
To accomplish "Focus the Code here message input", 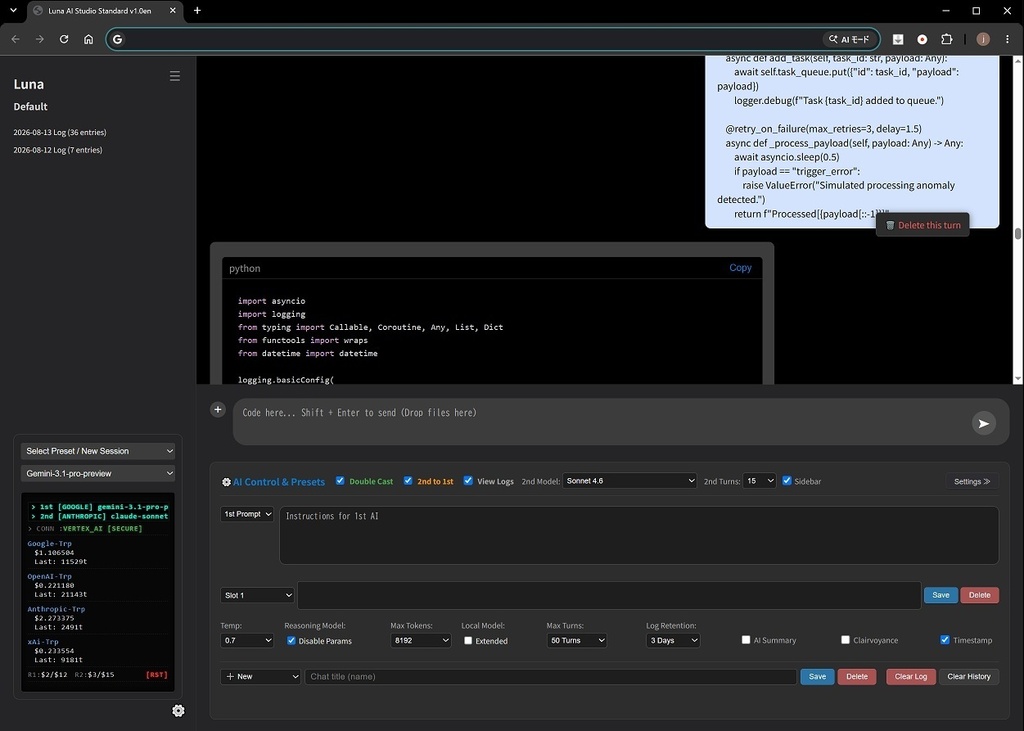I will pyautogui.click(x=601, y=421).
